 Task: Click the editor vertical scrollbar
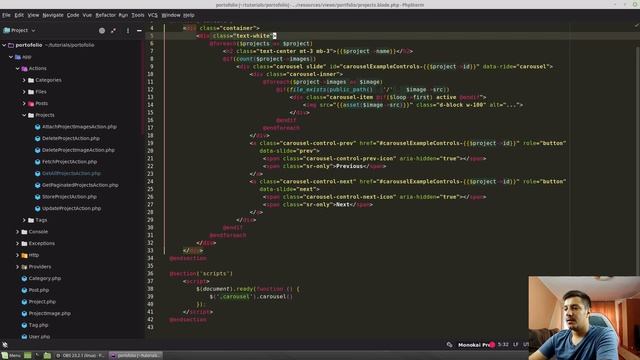637,163
